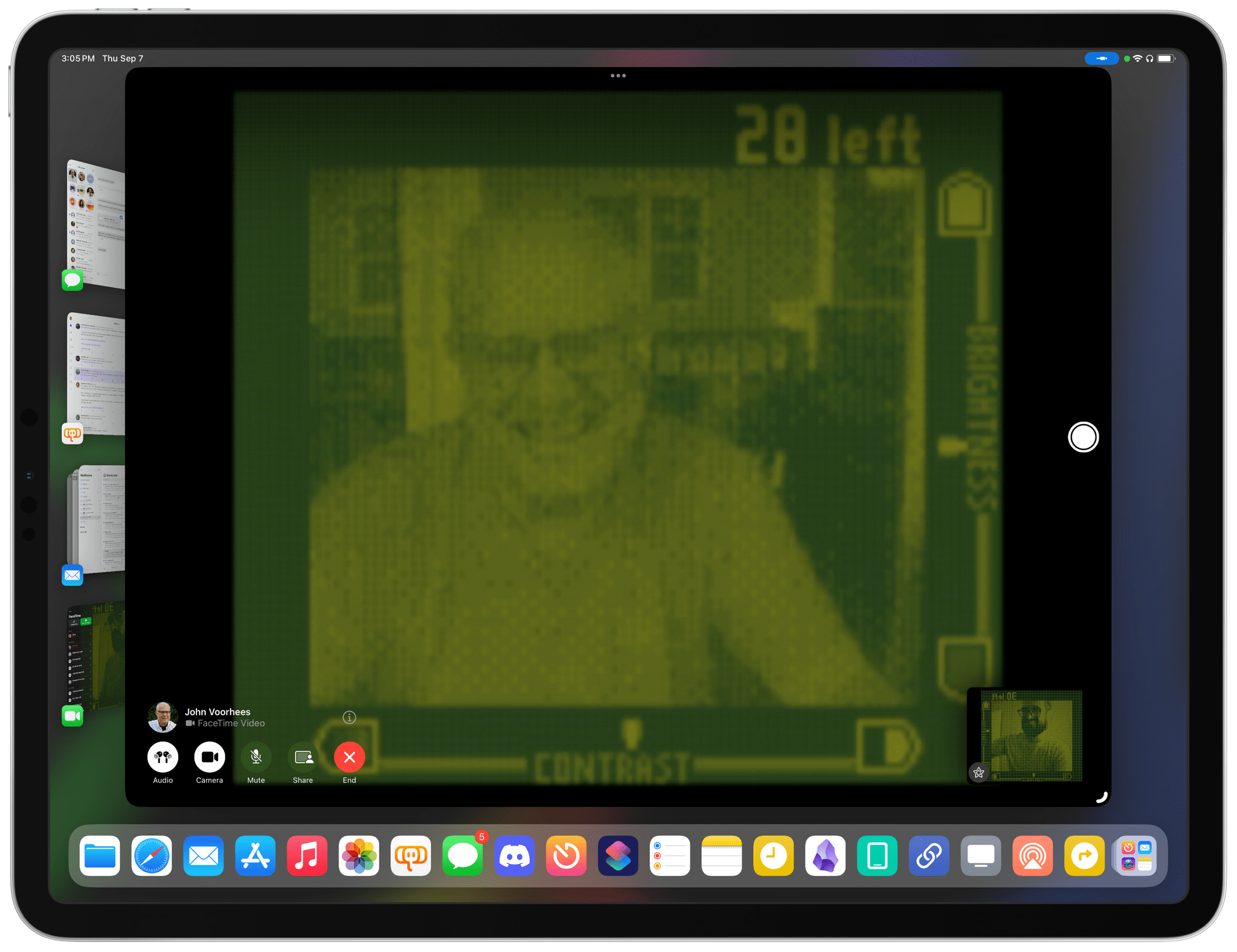Mute the microphone
This screenshot has width=1237, height=952.
(x=255, y=757)
